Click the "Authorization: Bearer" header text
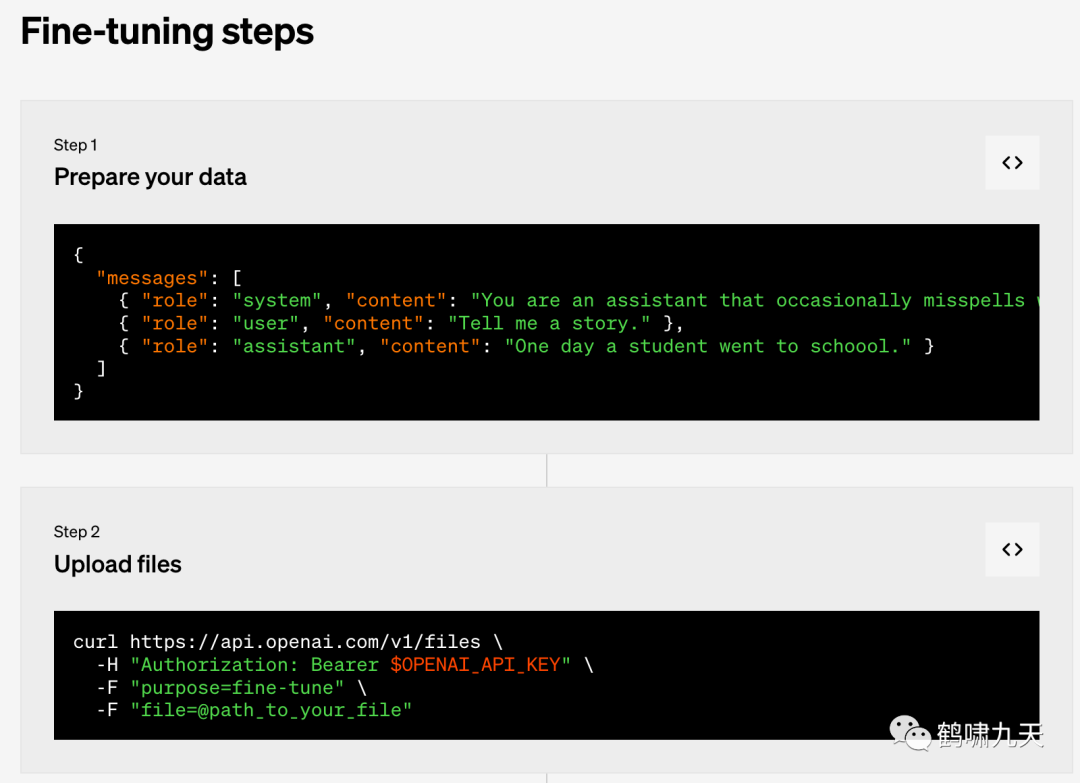 click(x=254, y=665)
